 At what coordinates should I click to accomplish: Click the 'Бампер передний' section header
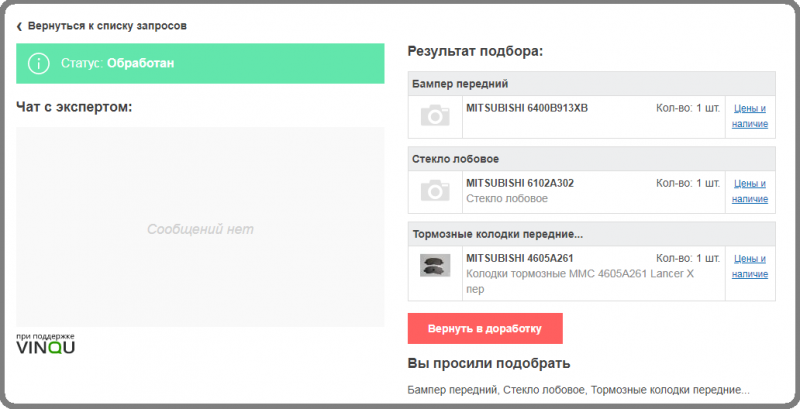coord(592,84)
